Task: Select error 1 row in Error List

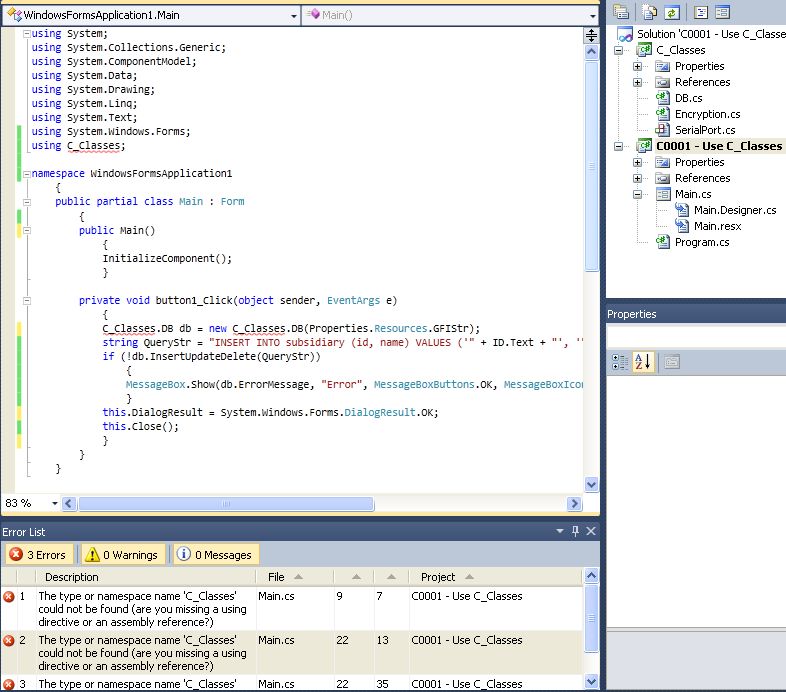Action: pos(292,609)
